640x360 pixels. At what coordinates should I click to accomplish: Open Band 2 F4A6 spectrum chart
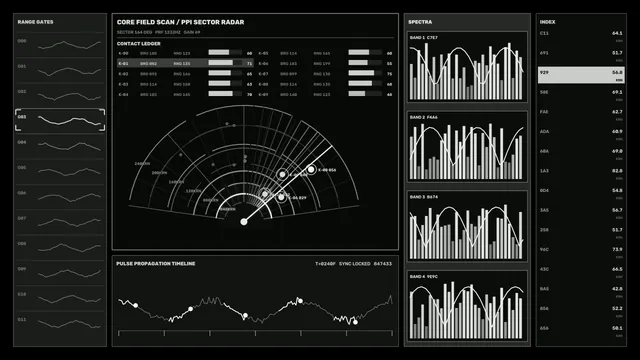pos(467,147)
